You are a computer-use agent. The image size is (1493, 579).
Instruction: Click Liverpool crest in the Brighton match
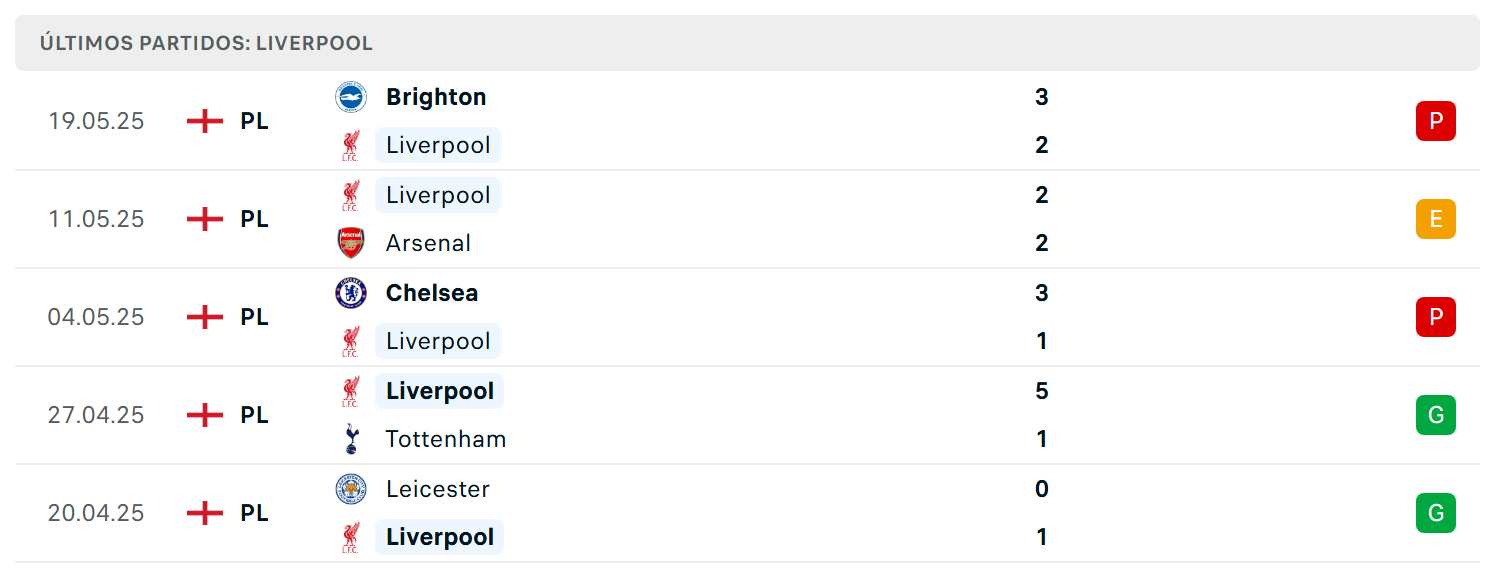click(x=350, y=145)
